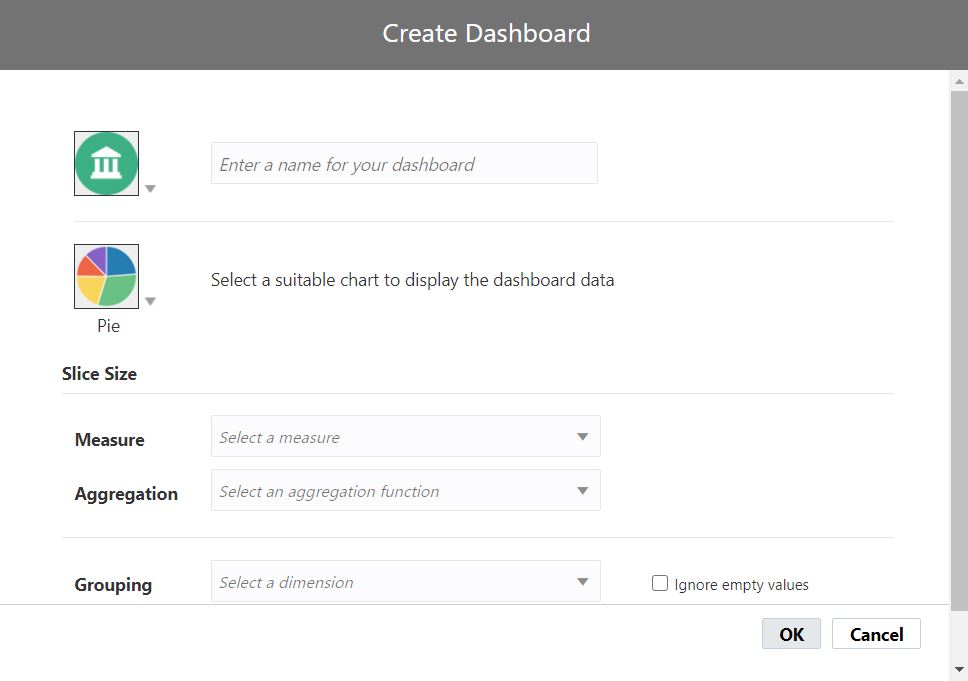Image resolution: width=968 pixels, height=681 pixels.
Task: Click the Pie chart type icon
Action: coord(106,276)
